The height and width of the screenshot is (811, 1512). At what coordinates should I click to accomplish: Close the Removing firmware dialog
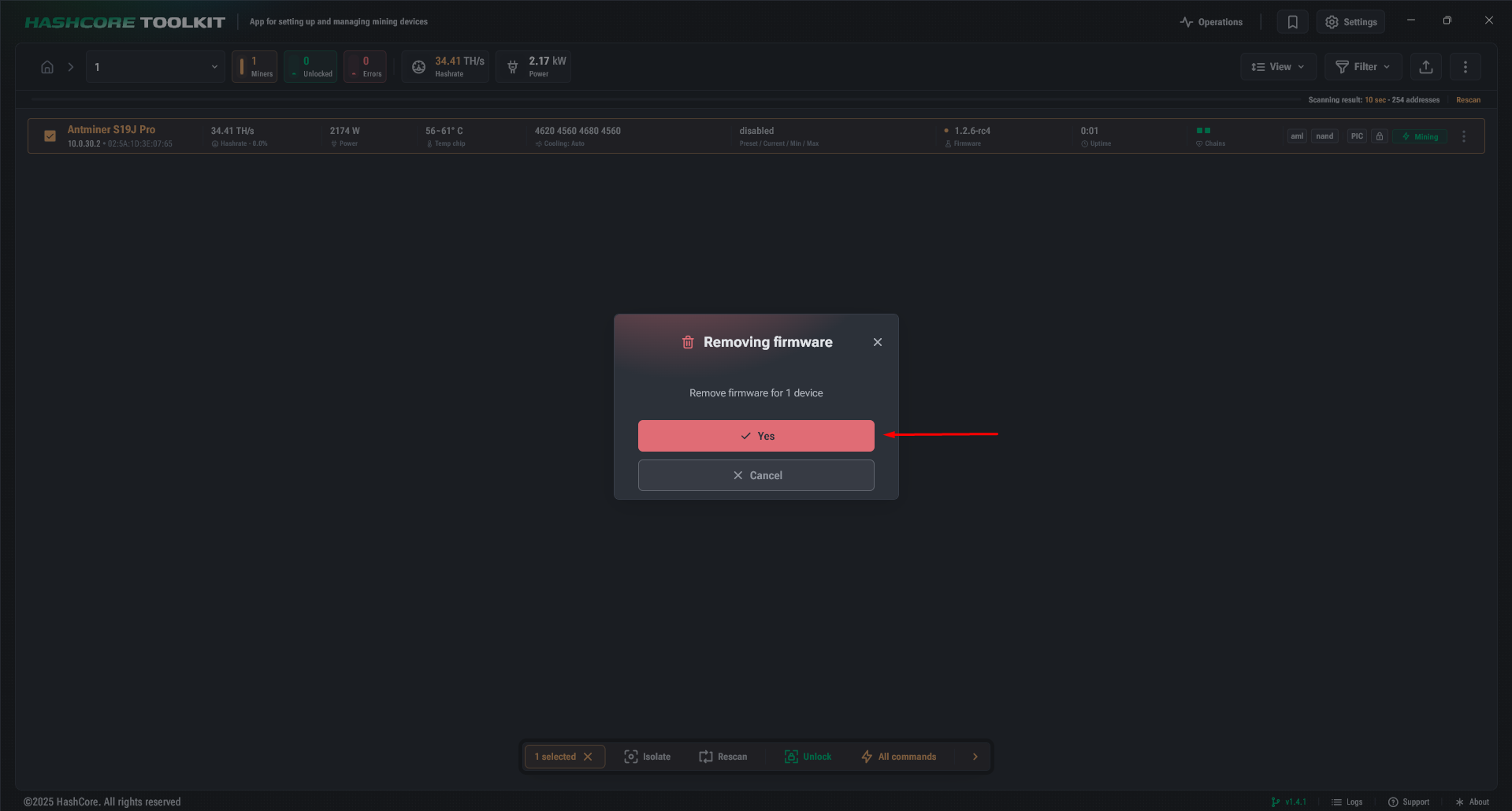coord(877,342)
